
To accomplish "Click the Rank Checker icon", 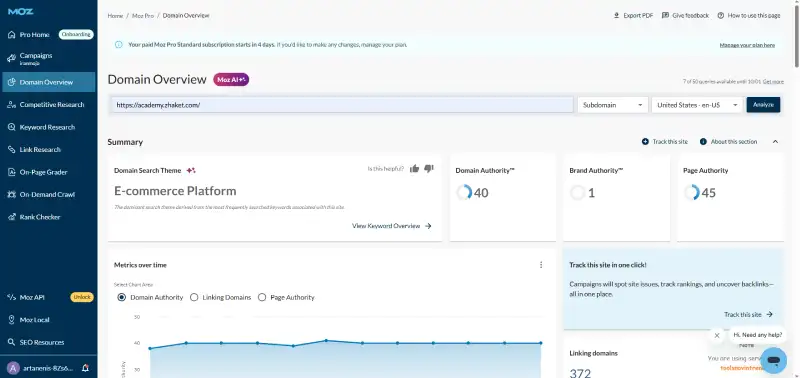I will pos(11,217).
